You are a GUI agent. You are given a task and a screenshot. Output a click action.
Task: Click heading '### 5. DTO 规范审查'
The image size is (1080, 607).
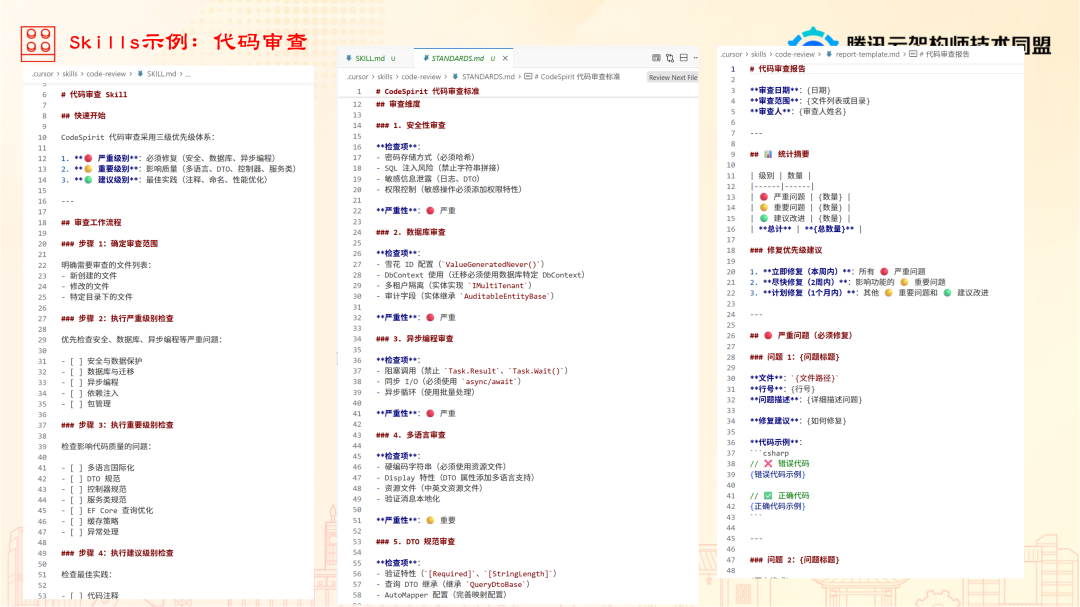coord(415,542)
